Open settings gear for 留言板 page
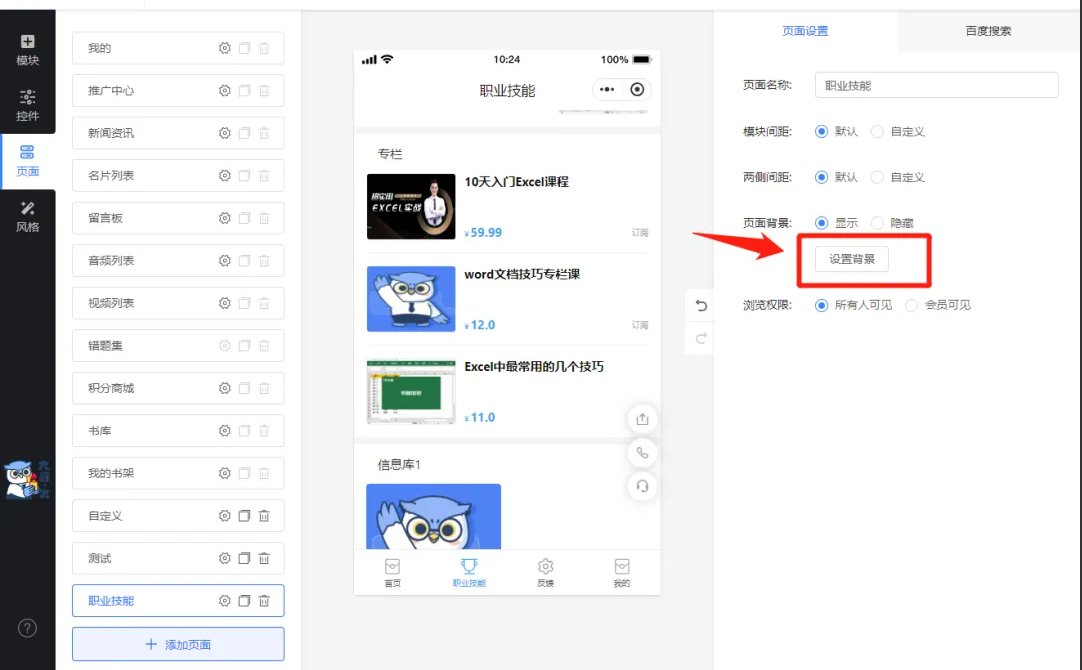The image size is (1082, 670). 224,218
